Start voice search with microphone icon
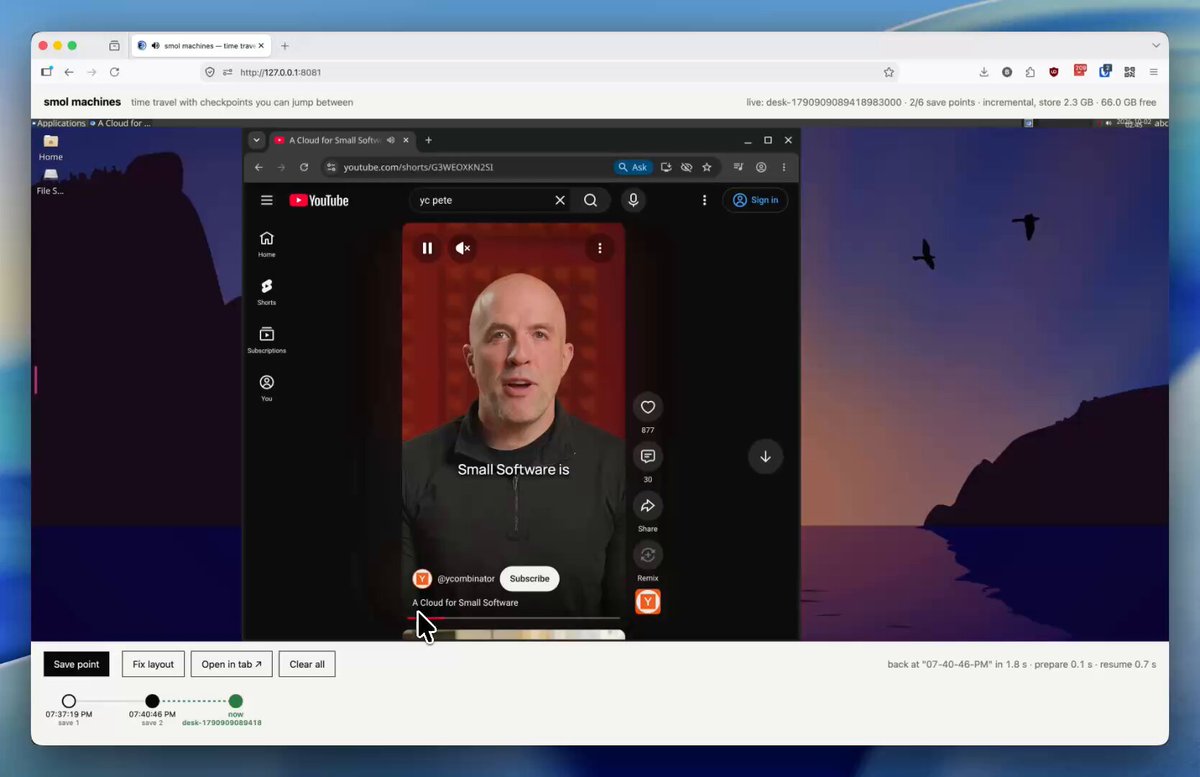 click(x=633, y=200)
